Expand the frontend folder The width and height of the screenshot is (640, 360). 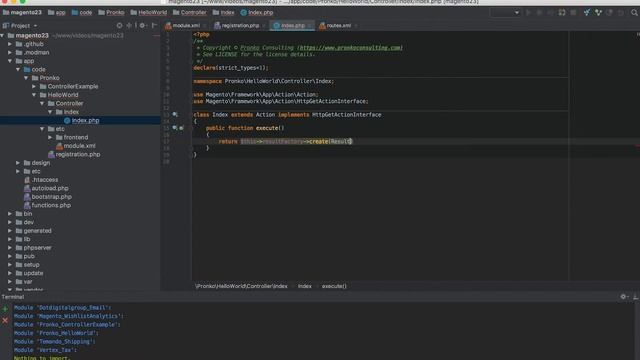pyautogui.click(x=51, y=138)
